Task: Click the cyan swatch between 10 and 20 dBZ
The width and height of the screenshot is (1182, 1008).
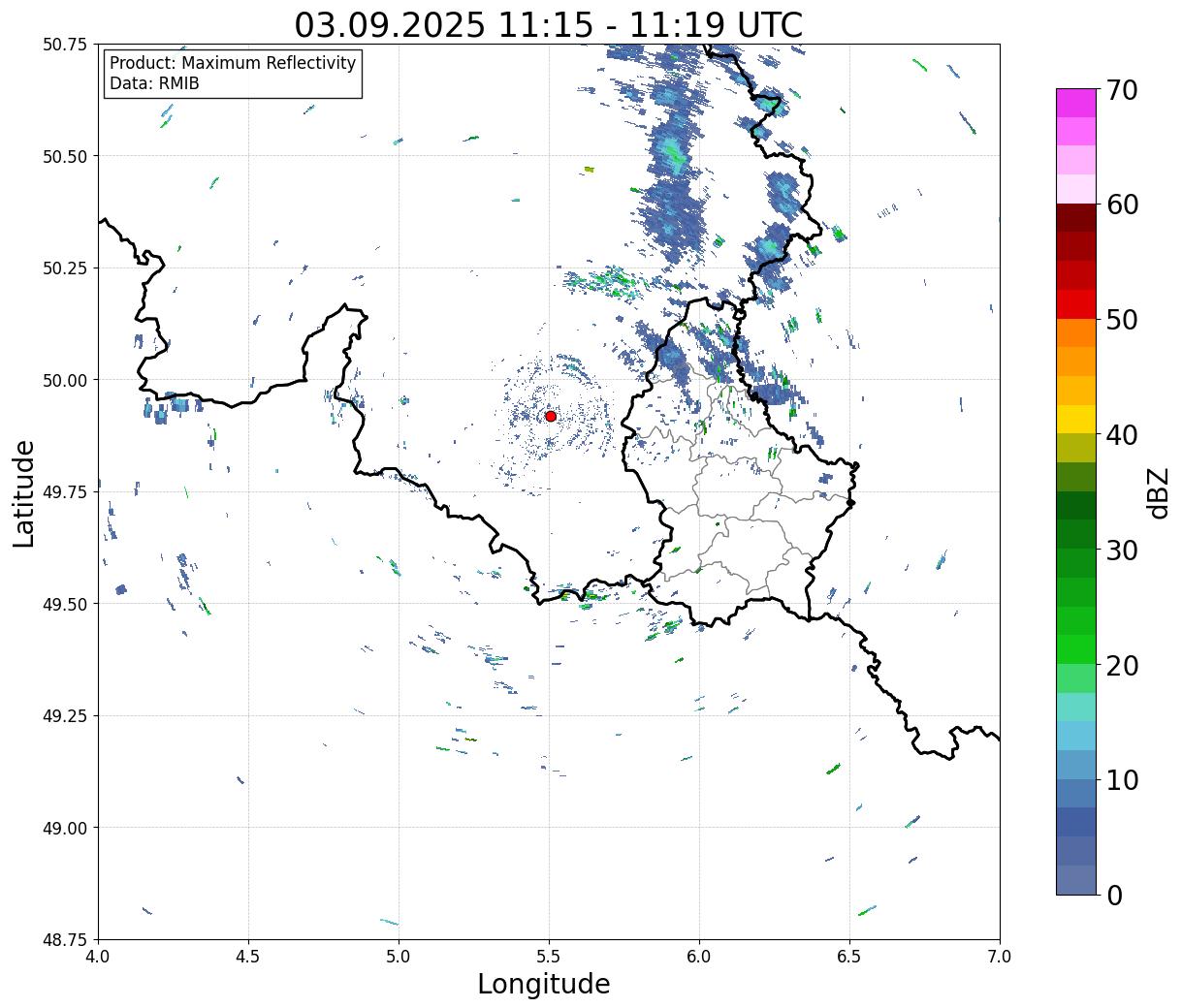Action: click(1076, 737)
